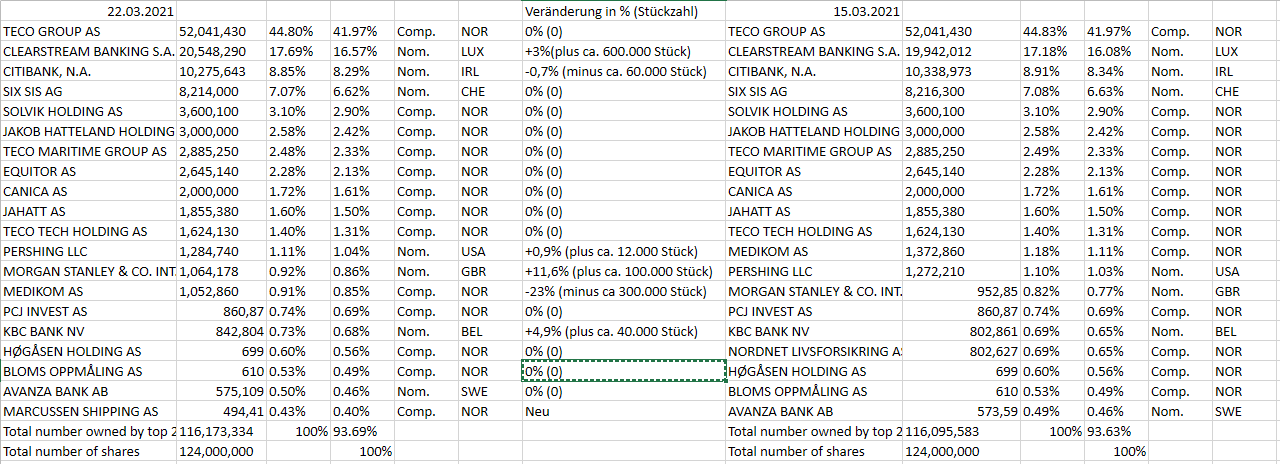Click the Teco Group percentage 44.80%

click(x=298, y=31)
